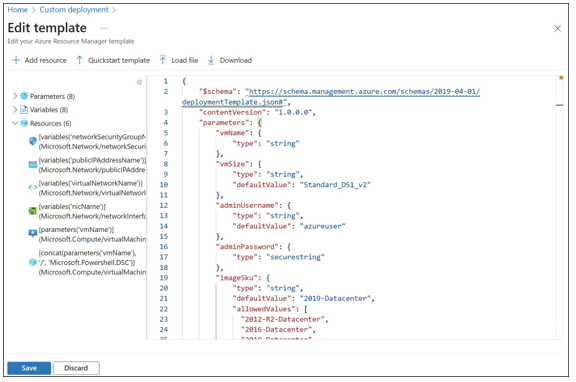Open the ellipsis menu beside Edit template
The height and width of the screenshot is (382, 576).
(x=104, y=28)
